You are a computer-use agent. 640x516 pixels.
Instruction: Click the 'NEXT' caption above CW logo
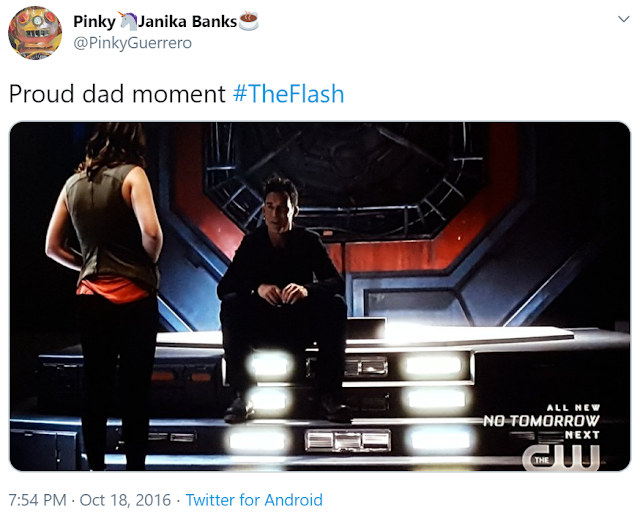[x=582, y=435]
